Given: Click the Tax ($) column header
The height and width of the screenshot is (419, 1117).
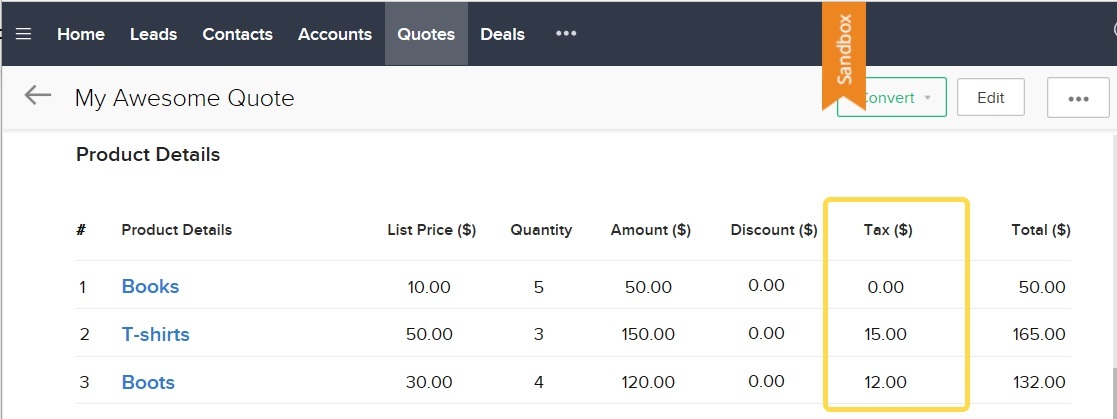Looking at the screenshot, I should pos(888,230).
